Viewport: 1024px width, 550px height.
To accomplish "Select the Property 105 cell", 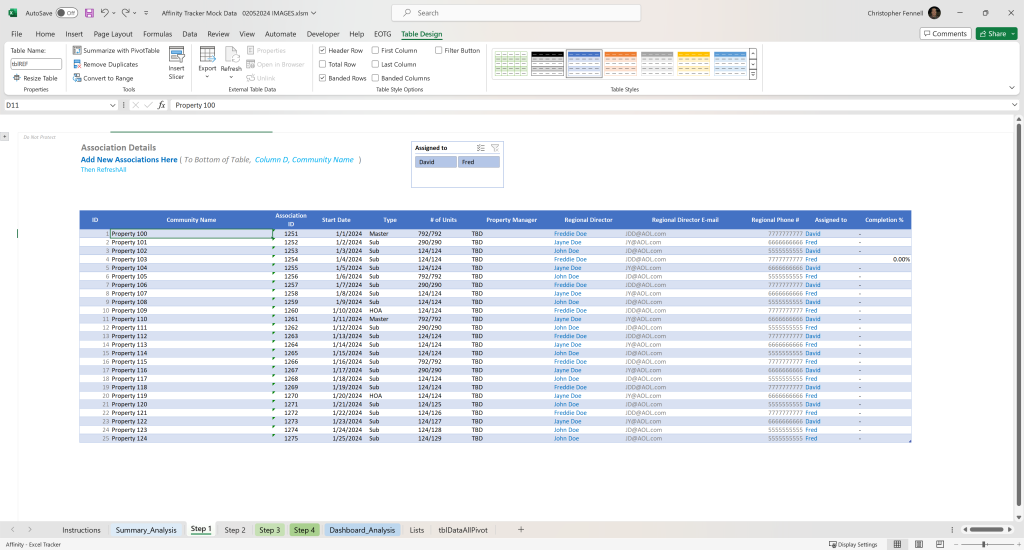I will (x=191, y=276).
